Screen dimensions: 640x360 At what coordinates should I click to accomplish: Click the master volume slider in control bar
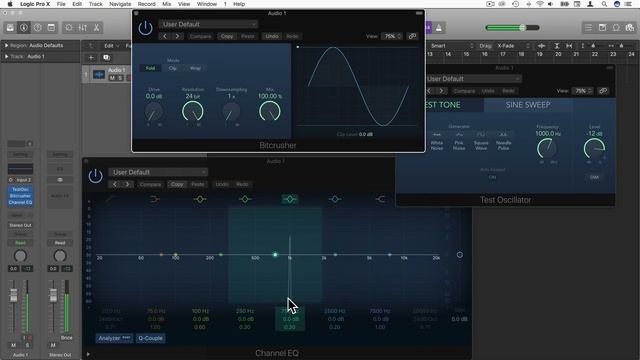point(513,28)
